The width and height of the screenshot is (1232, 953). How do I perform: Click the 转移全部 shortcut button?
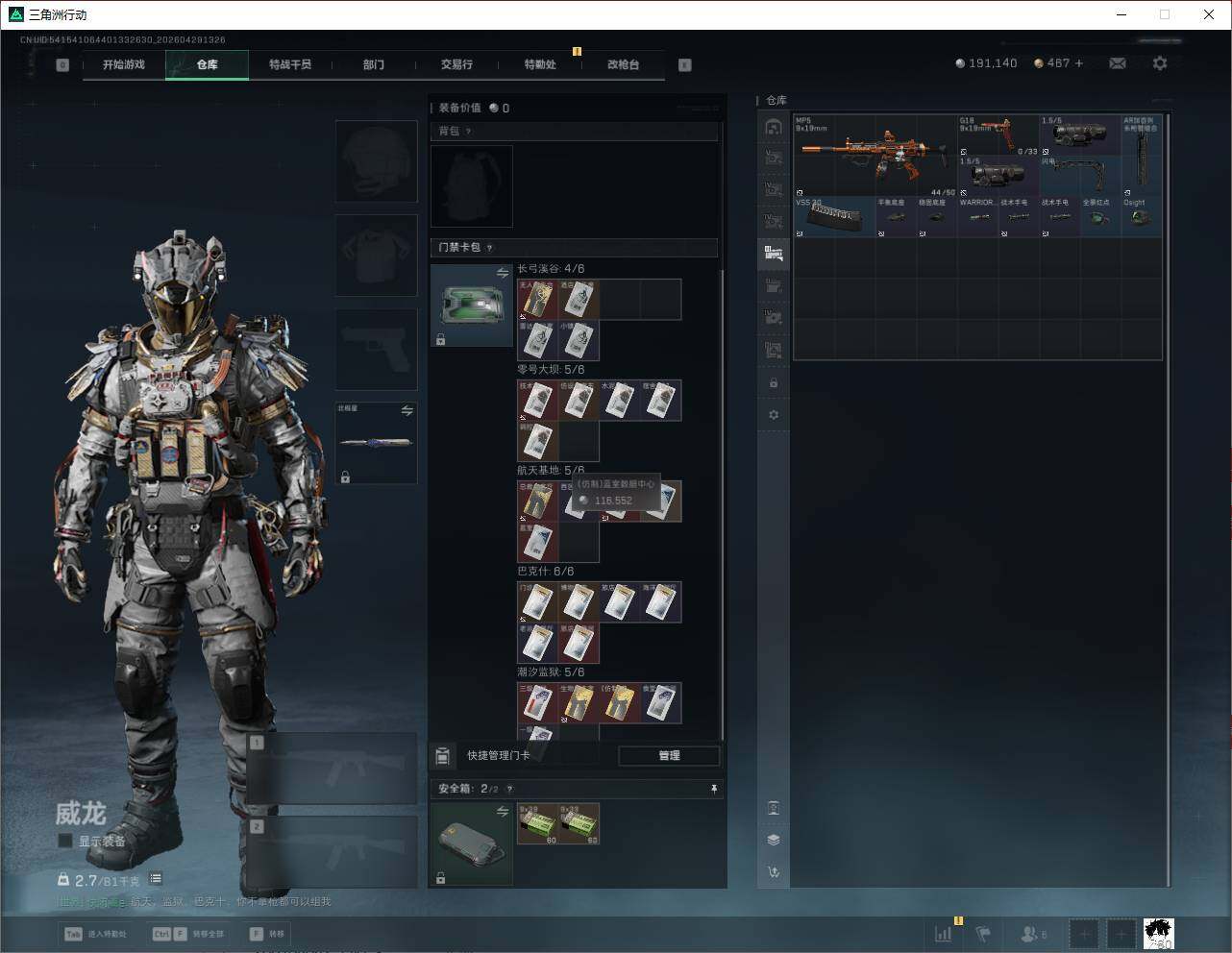coord(188,934)
